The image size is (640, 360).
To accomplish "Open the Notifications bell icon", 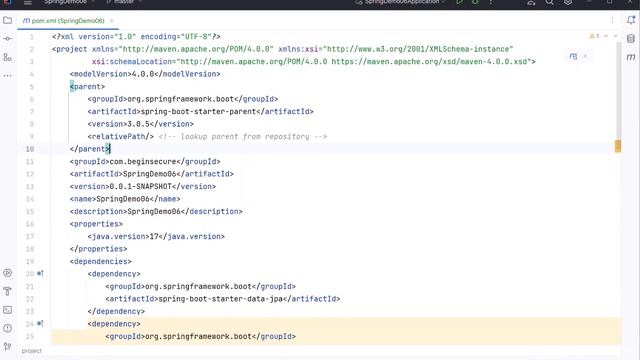I will tap(631, 20).
